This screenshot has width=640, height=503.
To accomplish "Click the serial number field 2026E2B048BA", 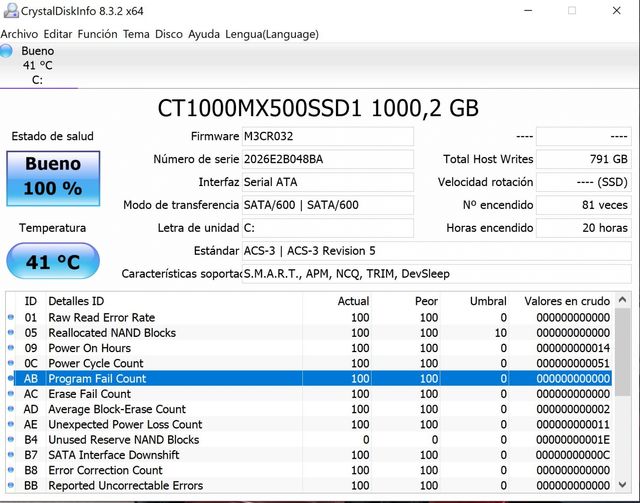I will [328, 159].
